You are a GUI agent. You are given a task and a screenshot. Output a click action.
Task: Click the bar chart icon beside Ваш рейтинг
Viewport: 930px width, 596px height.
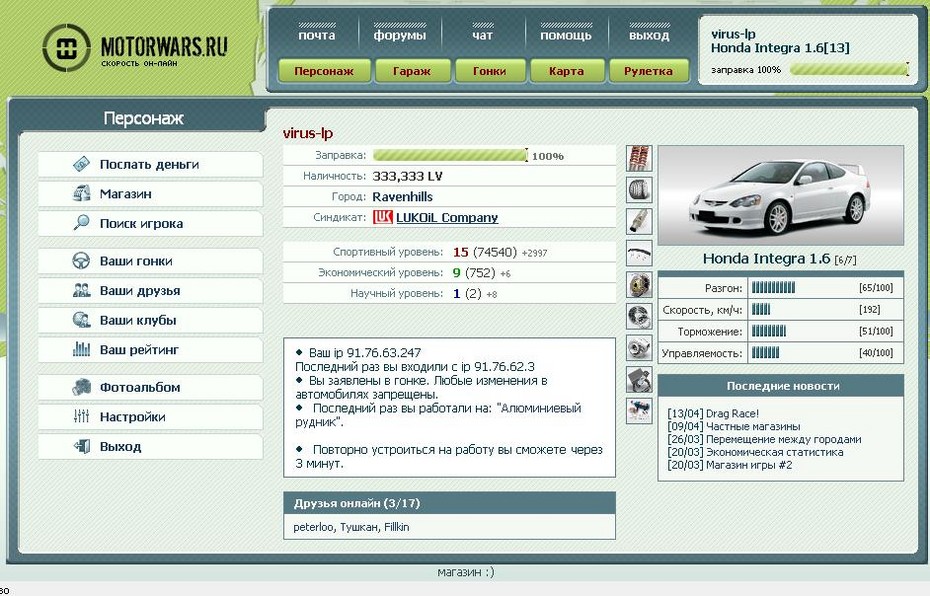click(81, 349)
